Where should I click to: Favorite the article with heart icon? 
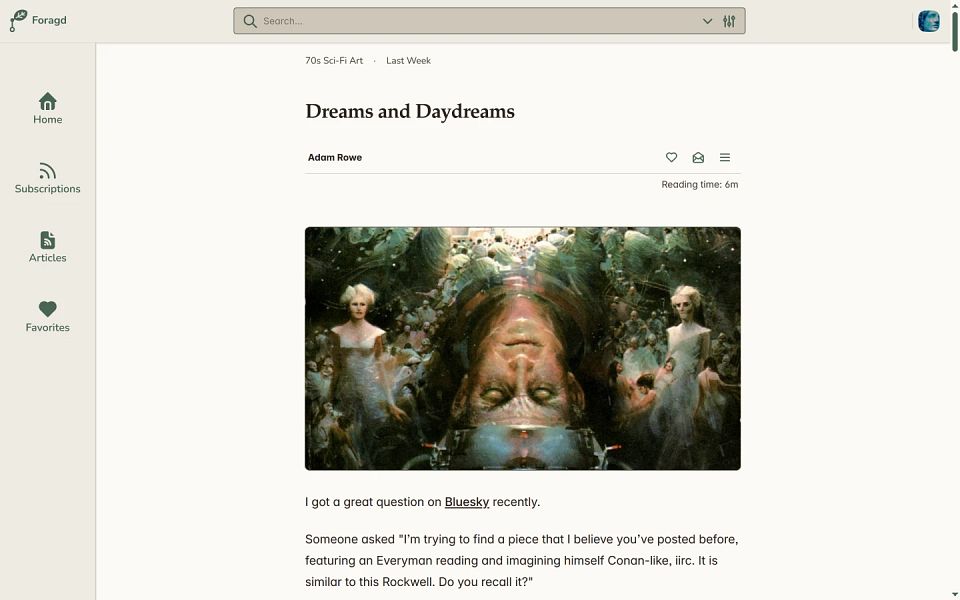pyautogui.click(x=672, y=157)
